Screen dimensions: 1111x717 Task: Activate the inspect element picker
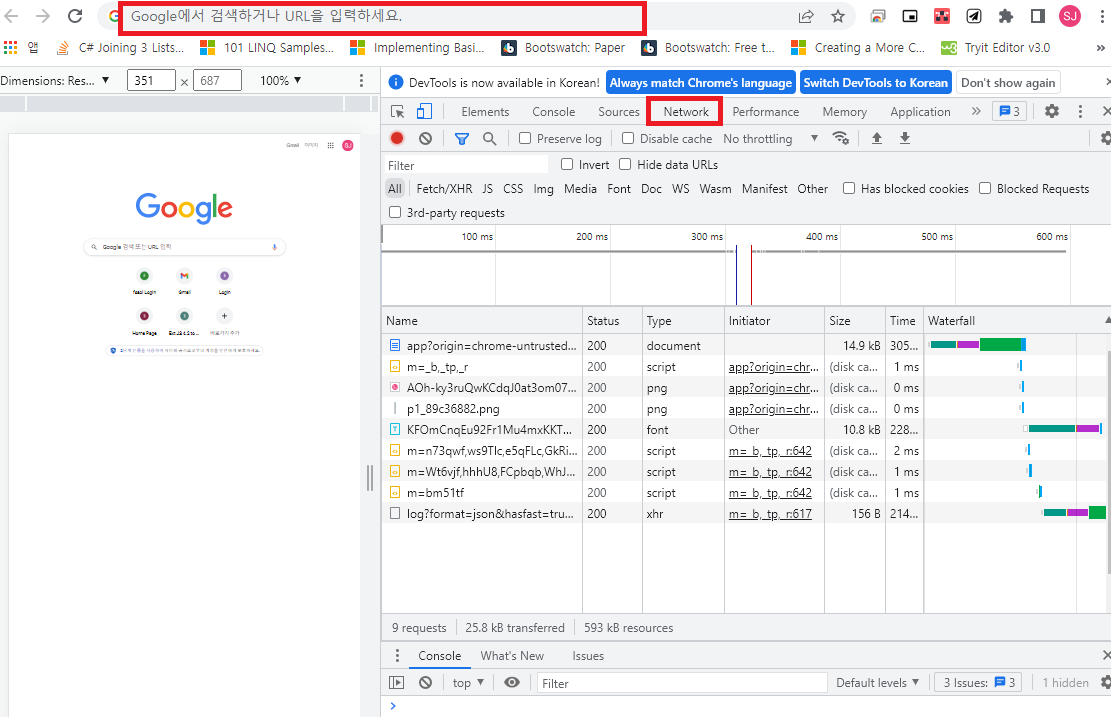coord(397,111)
